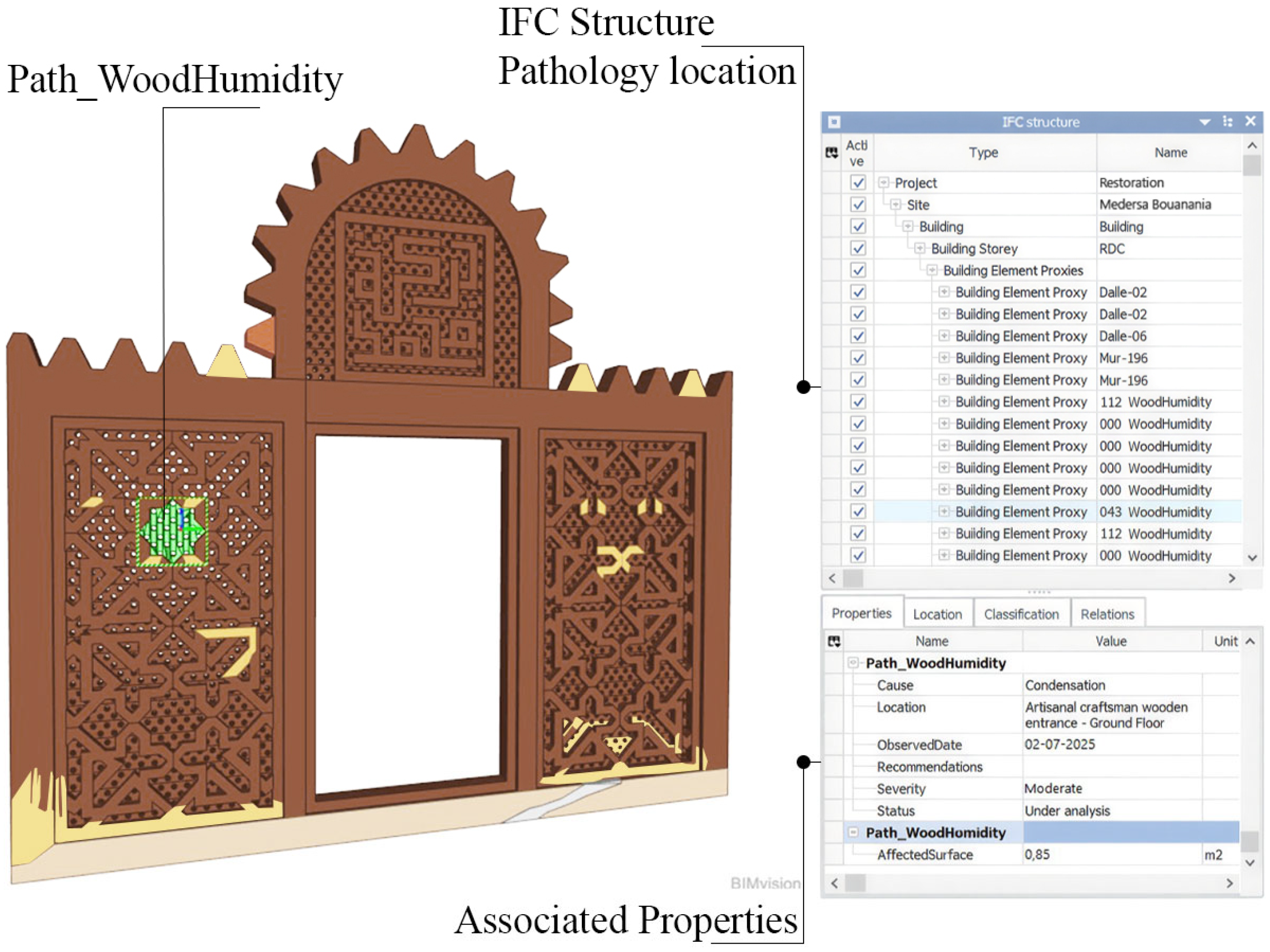
Task: Collapse the Building Element Proxies node
Action: pyautogui.click(x=932, y=270)
